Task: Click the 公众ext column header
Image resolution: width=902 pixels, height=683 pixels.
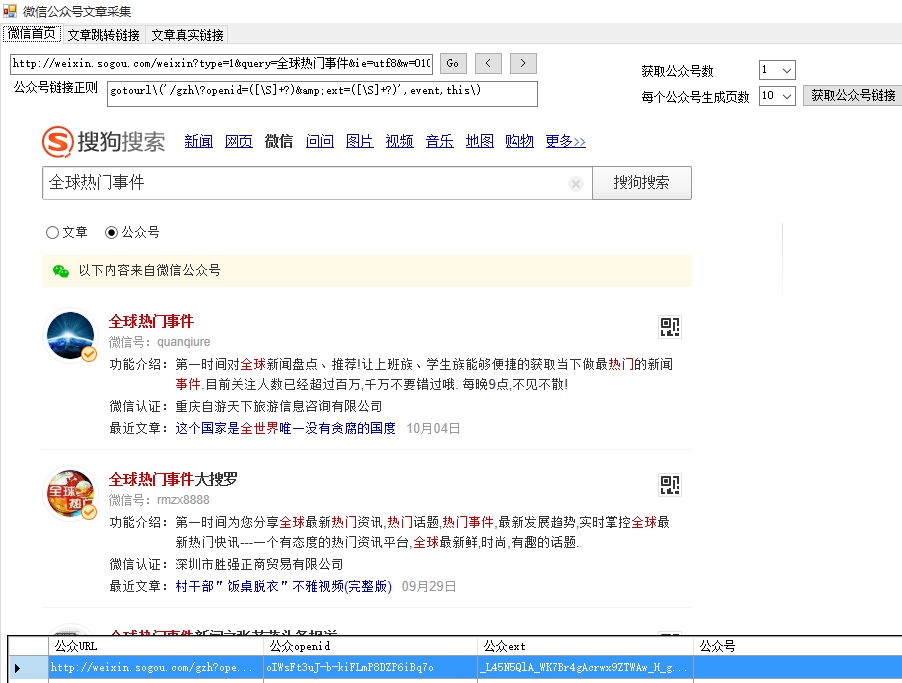Action: click(x=586, y=646)
